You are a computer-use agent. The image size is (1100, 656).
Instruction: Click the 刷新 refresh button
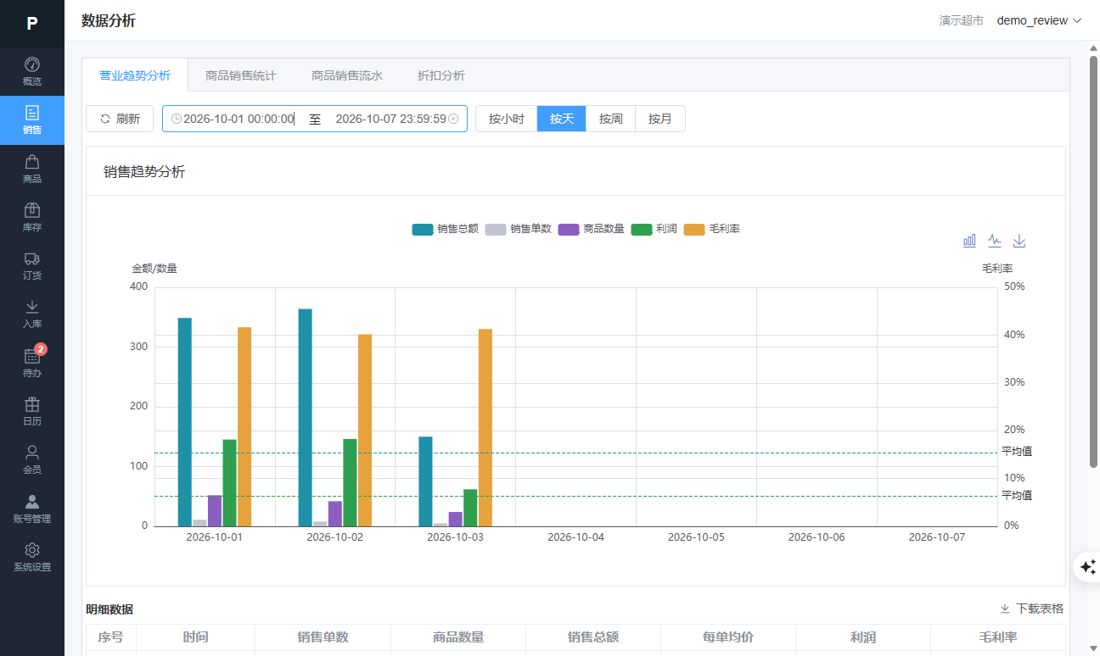120,119
